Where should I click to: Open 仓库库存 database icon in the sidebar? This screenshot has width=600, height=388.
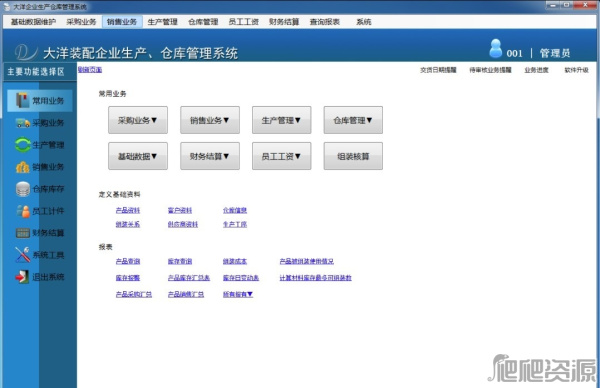[23, 189]
